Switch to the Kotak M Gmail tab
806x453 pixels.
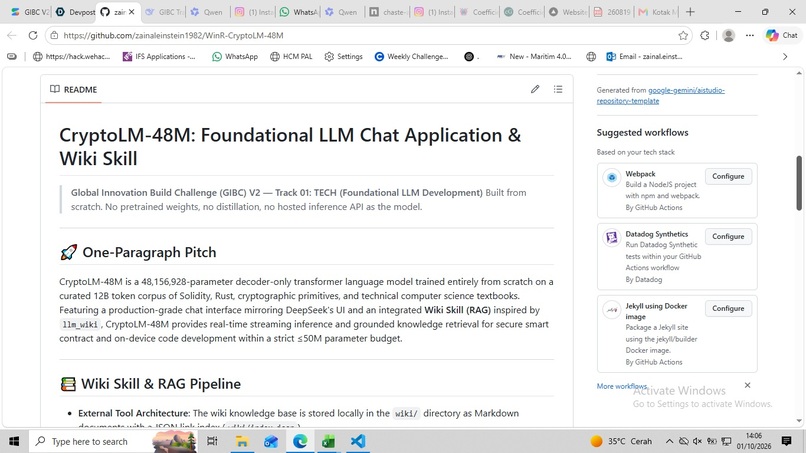657,12
